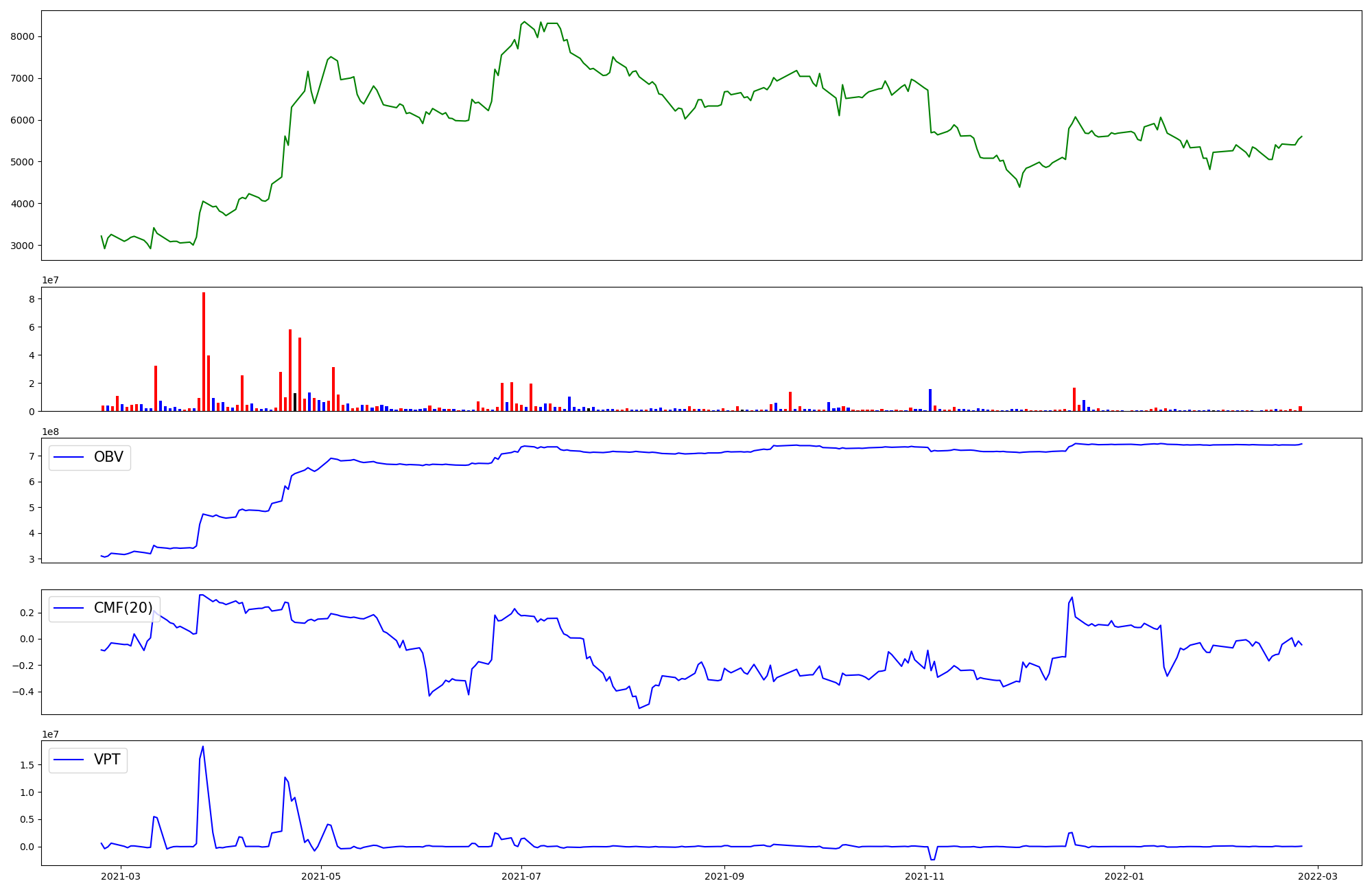
Task: Click the 1e7 exponent above volume chart
Action: 51,280
